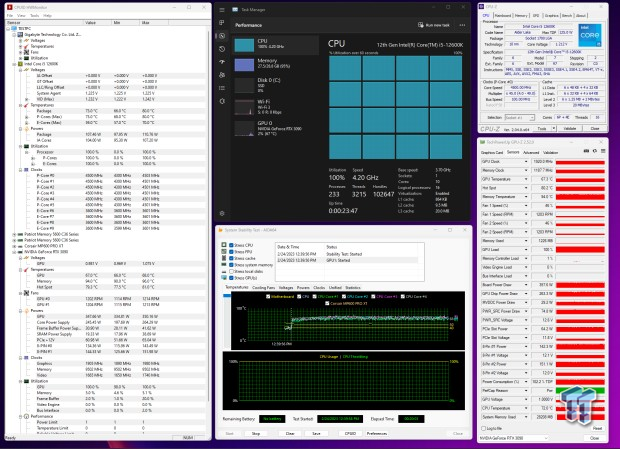Viewport: 620px width, 449px height.
Task: Switch to Graphics Card tab in GPU-Z
Action: point(492,152)
